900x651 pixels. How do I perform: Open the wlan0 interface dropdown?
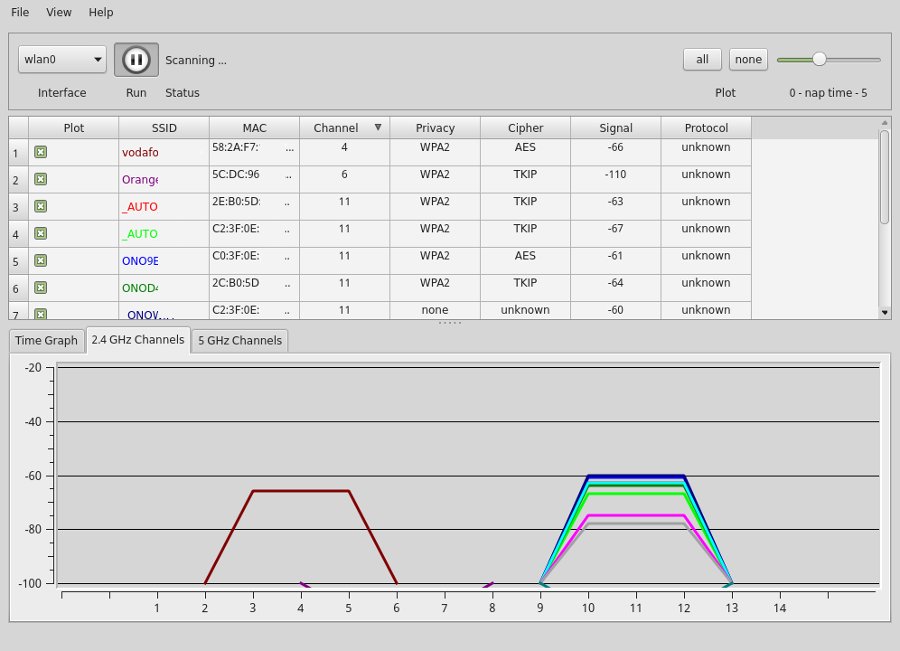(62, 60)
